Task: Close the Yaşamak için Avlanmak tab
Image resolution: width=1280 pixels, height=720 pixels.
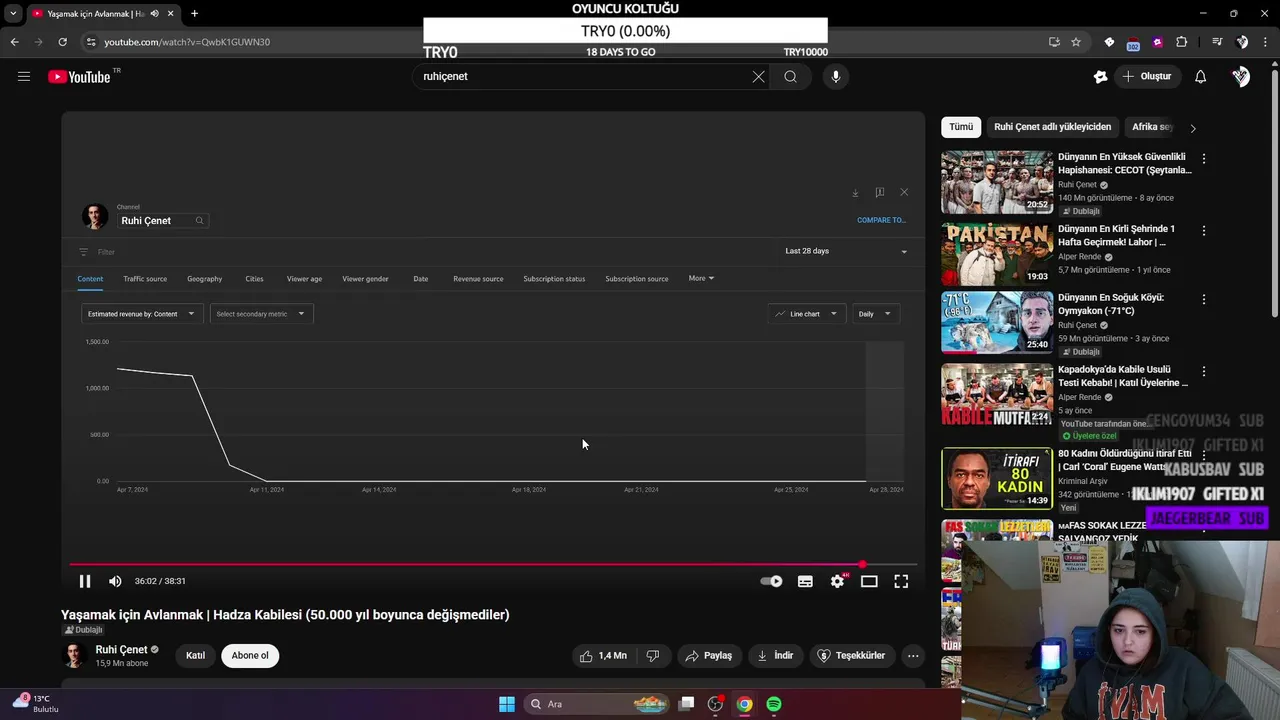Action: coord(171,14)
